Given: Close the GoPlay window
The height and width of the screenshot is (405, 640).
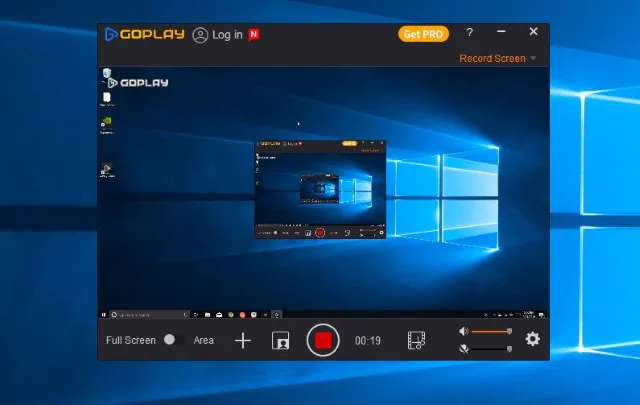Looking at the screenshot, I should tap(533, 31).
